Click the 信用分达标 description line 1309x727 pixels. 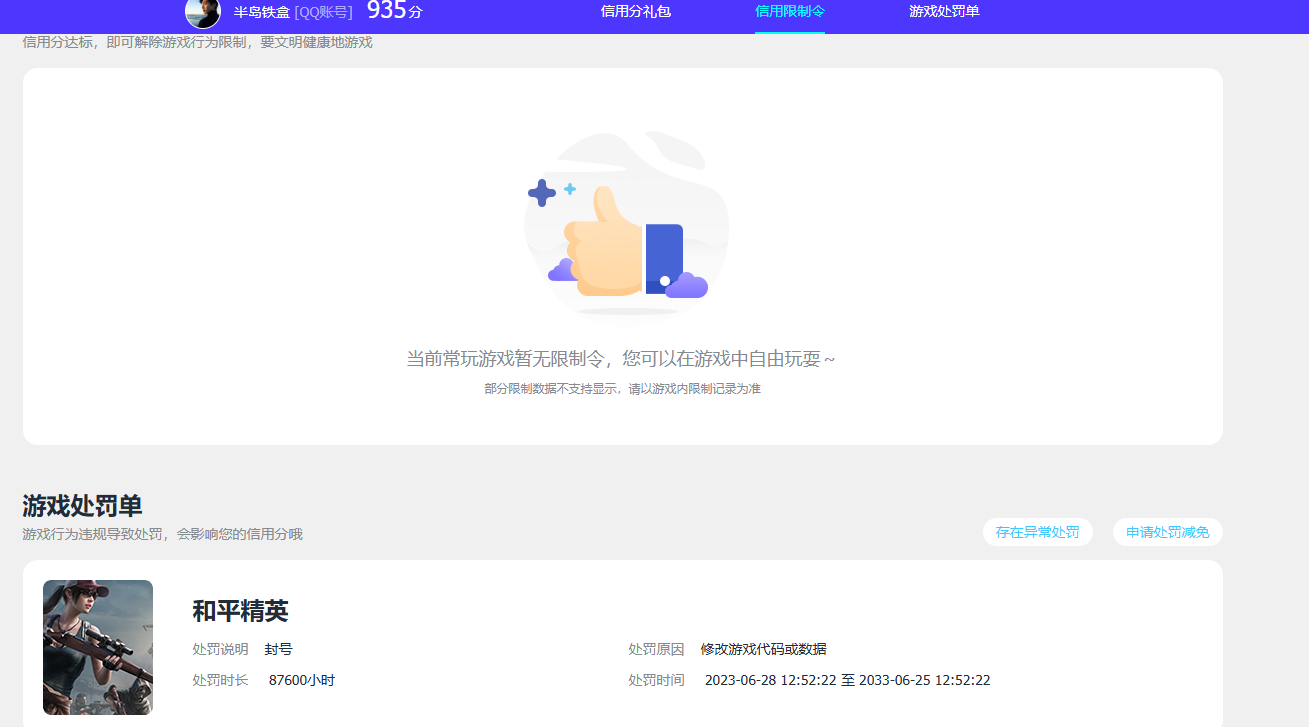[197, 43]
